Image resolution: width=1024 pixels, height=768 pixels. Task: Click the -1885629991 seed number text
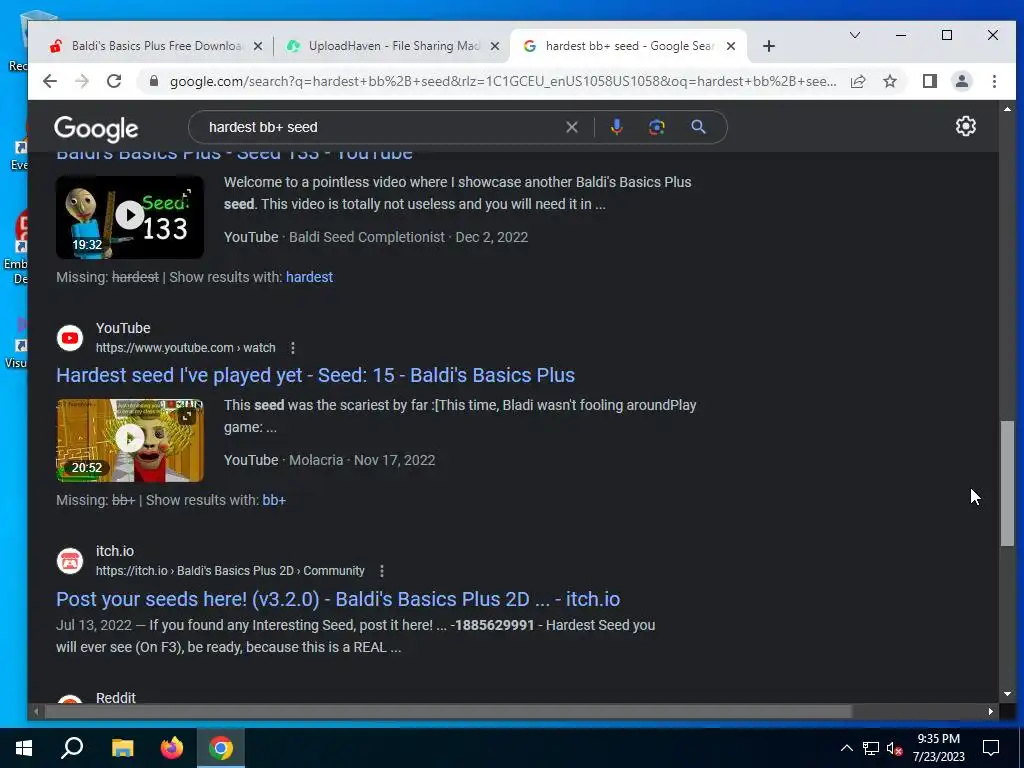pos(492,626)
